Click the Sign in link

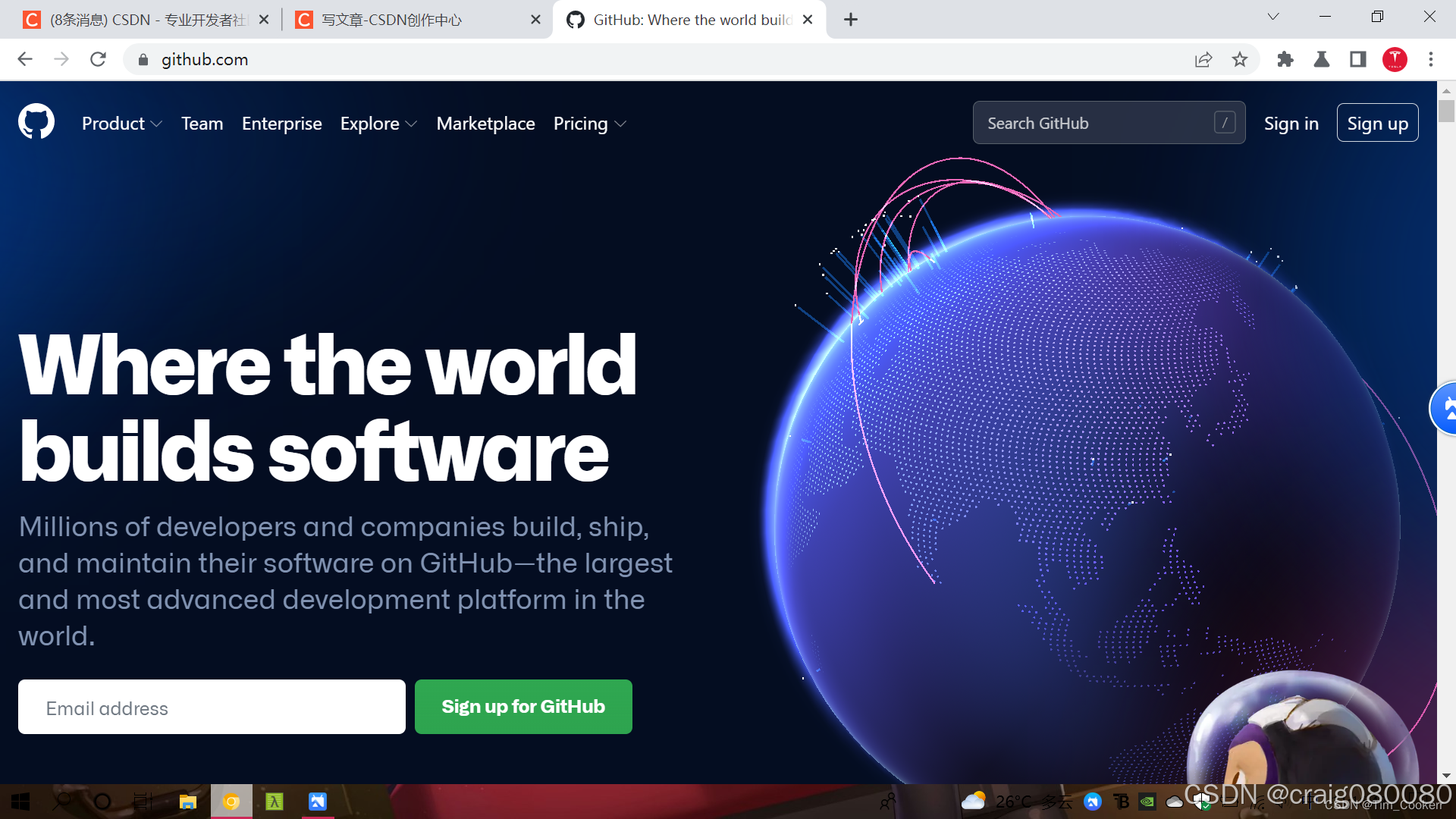tap(1291, 124)
